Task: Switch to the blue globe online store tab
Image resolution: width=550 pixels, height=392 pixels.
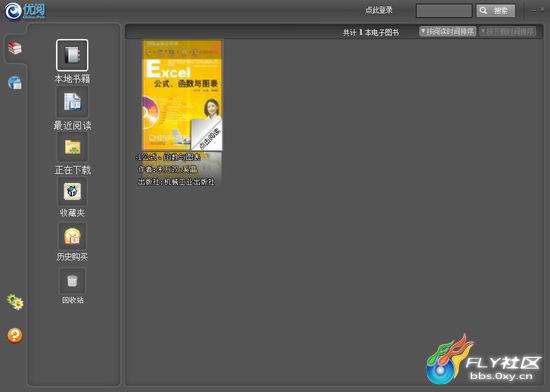Action: pos(15,82)
